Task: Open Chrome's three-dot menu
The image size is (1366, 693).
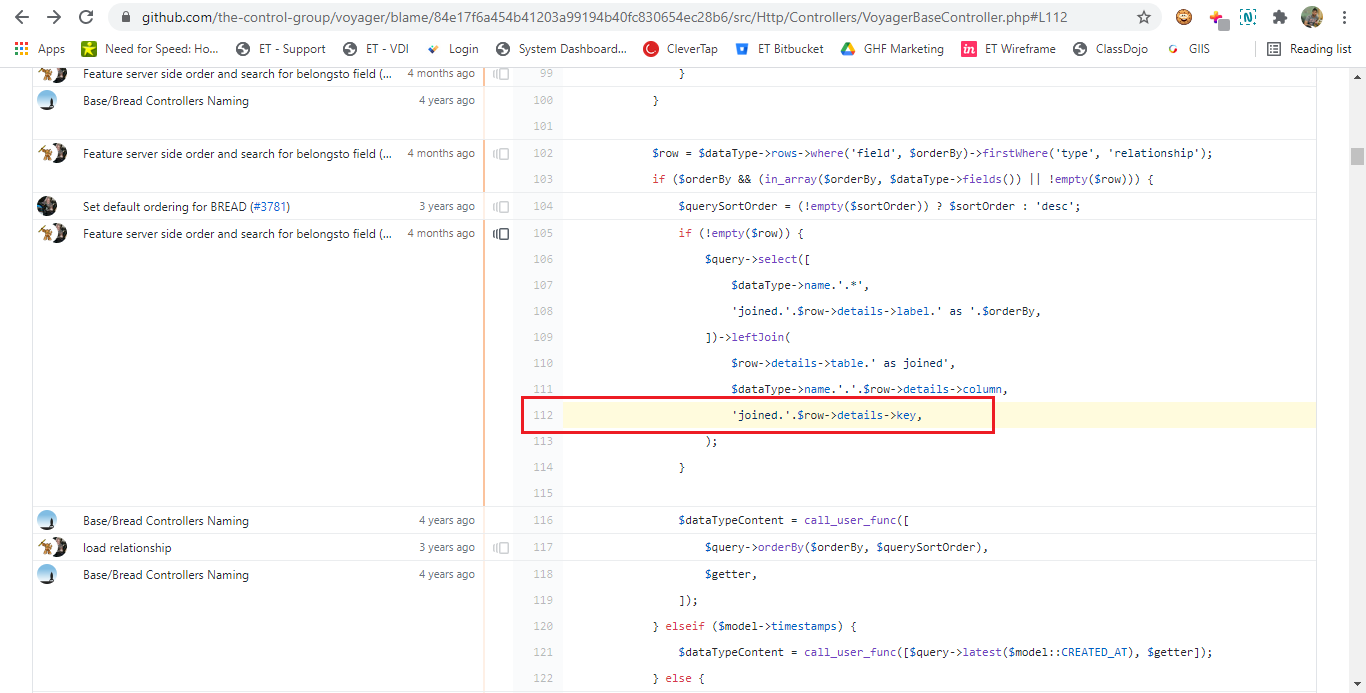Action: click(x=1345, y=17)
